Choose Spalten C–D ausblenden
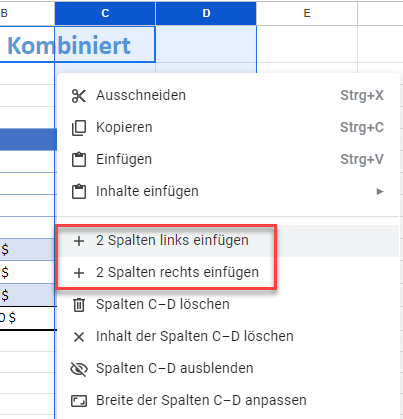 click(x=228, y=368)
